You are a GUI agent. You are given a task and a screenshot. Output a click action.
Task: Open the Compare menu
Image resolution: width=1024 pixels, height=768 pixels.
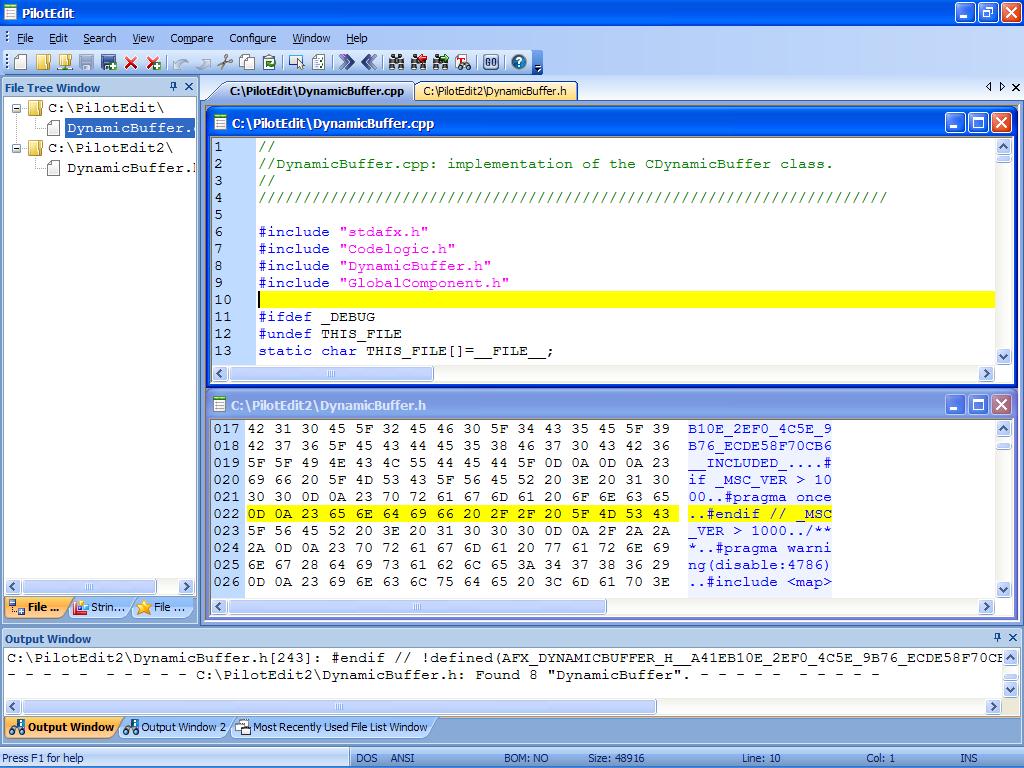point(191,38)
